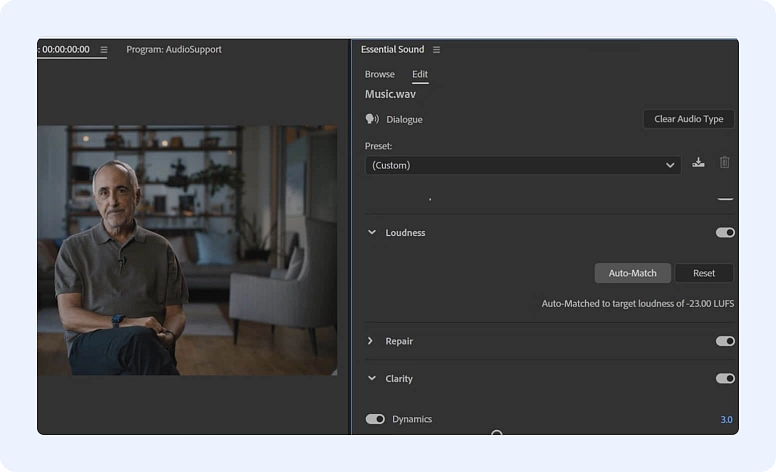Turn off the Clarity section toggle
776x472 pixels.
pyautogui.click(x=725, y=379)
